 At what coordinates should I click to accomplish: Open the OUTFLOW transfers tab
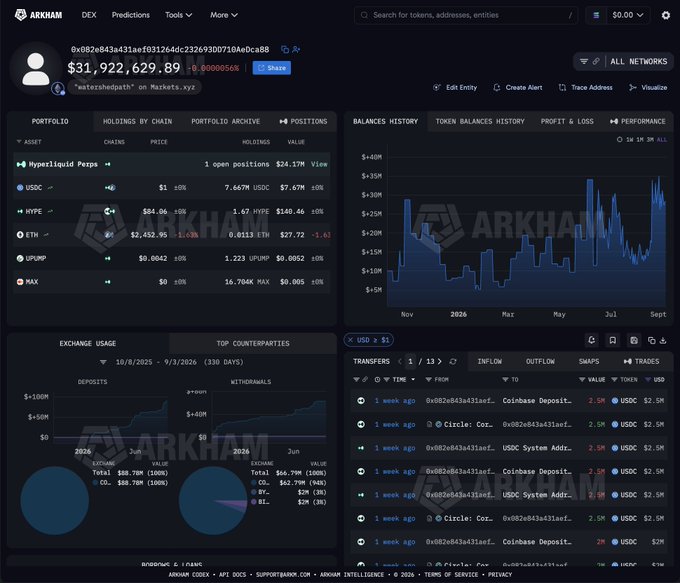[x=540, y=361]
